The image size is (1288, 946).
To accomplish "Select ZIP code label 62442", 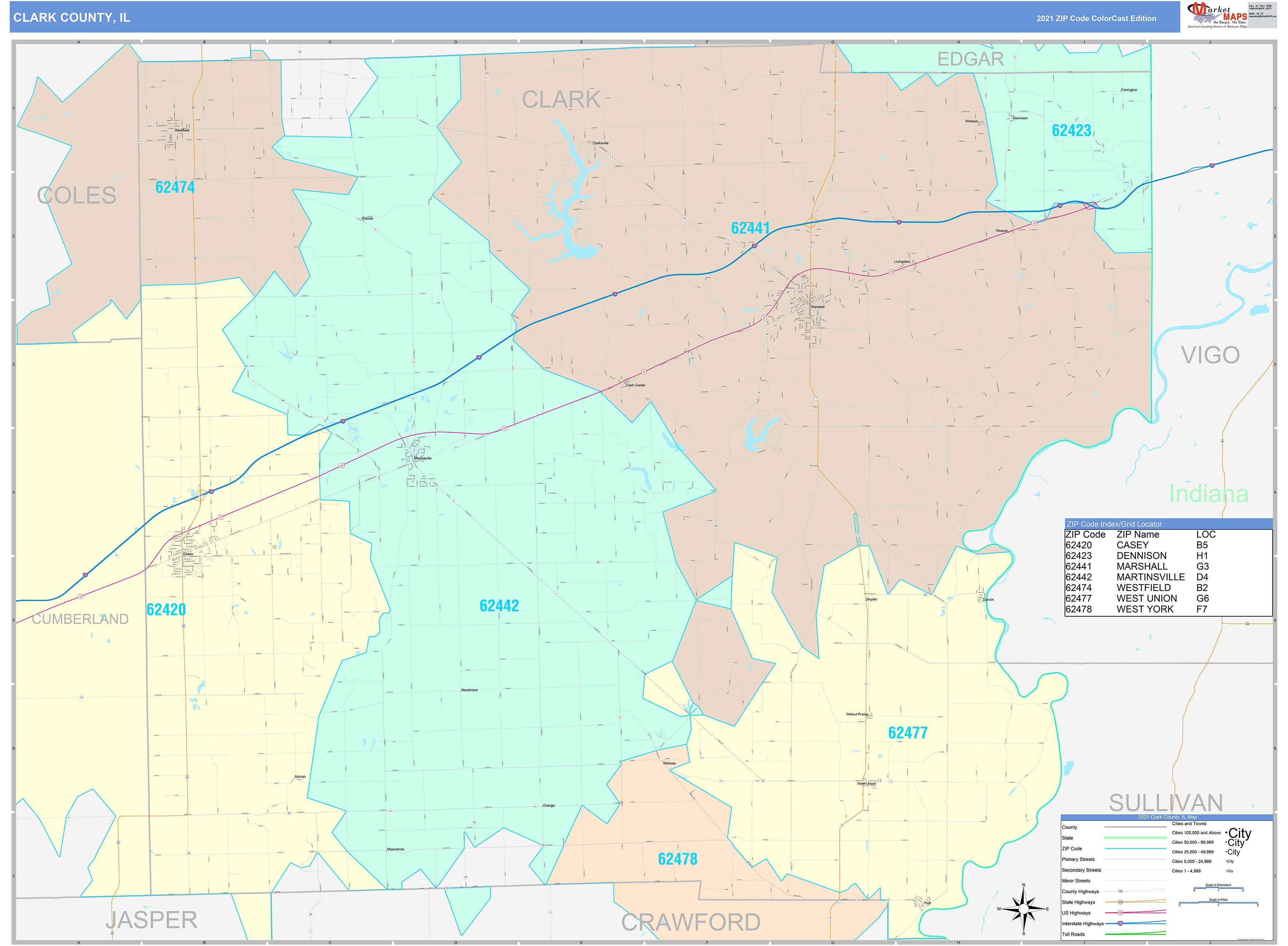I will [x=499, y=606].
